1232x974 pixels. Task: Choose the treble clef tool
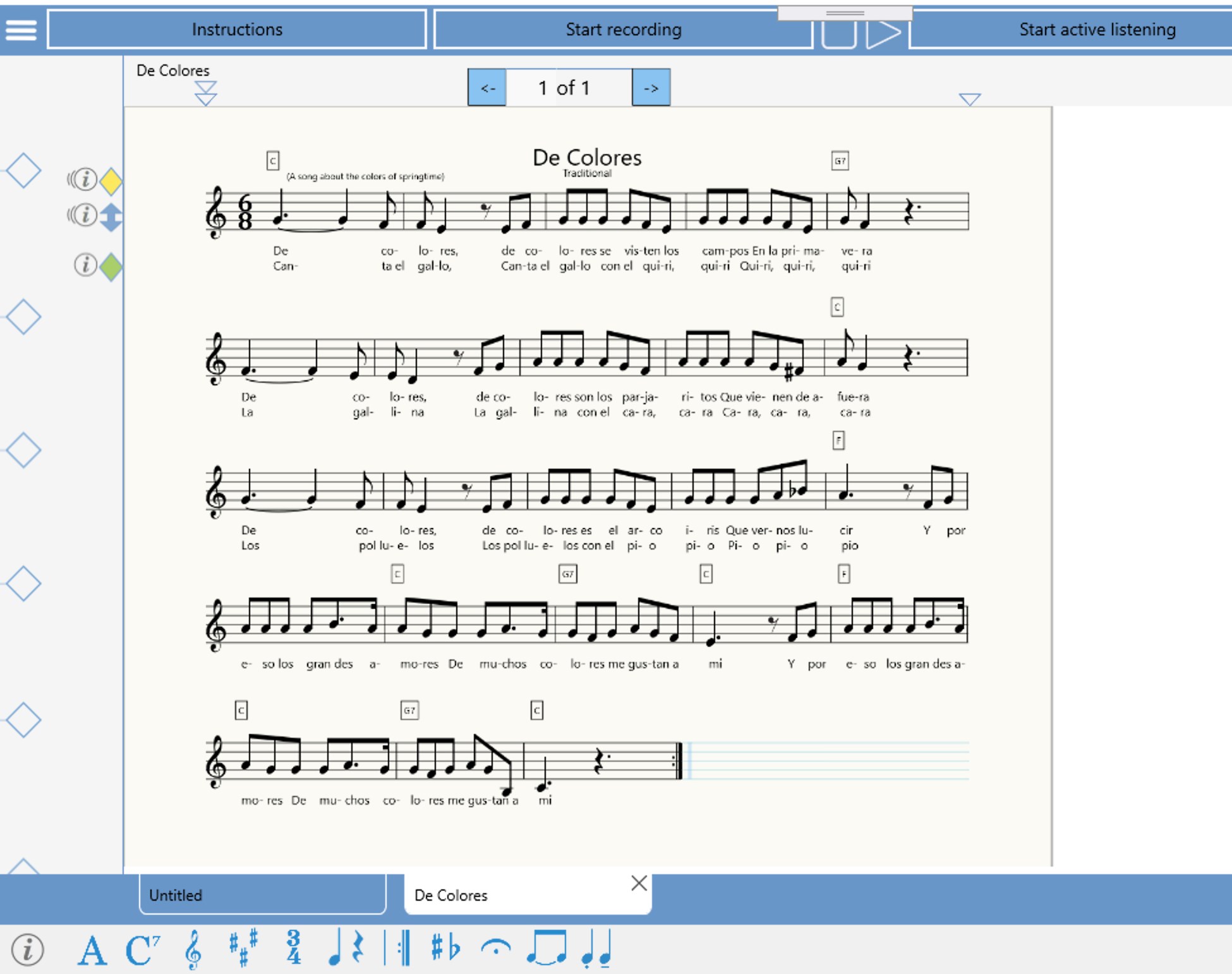click(x=193, y=950)
